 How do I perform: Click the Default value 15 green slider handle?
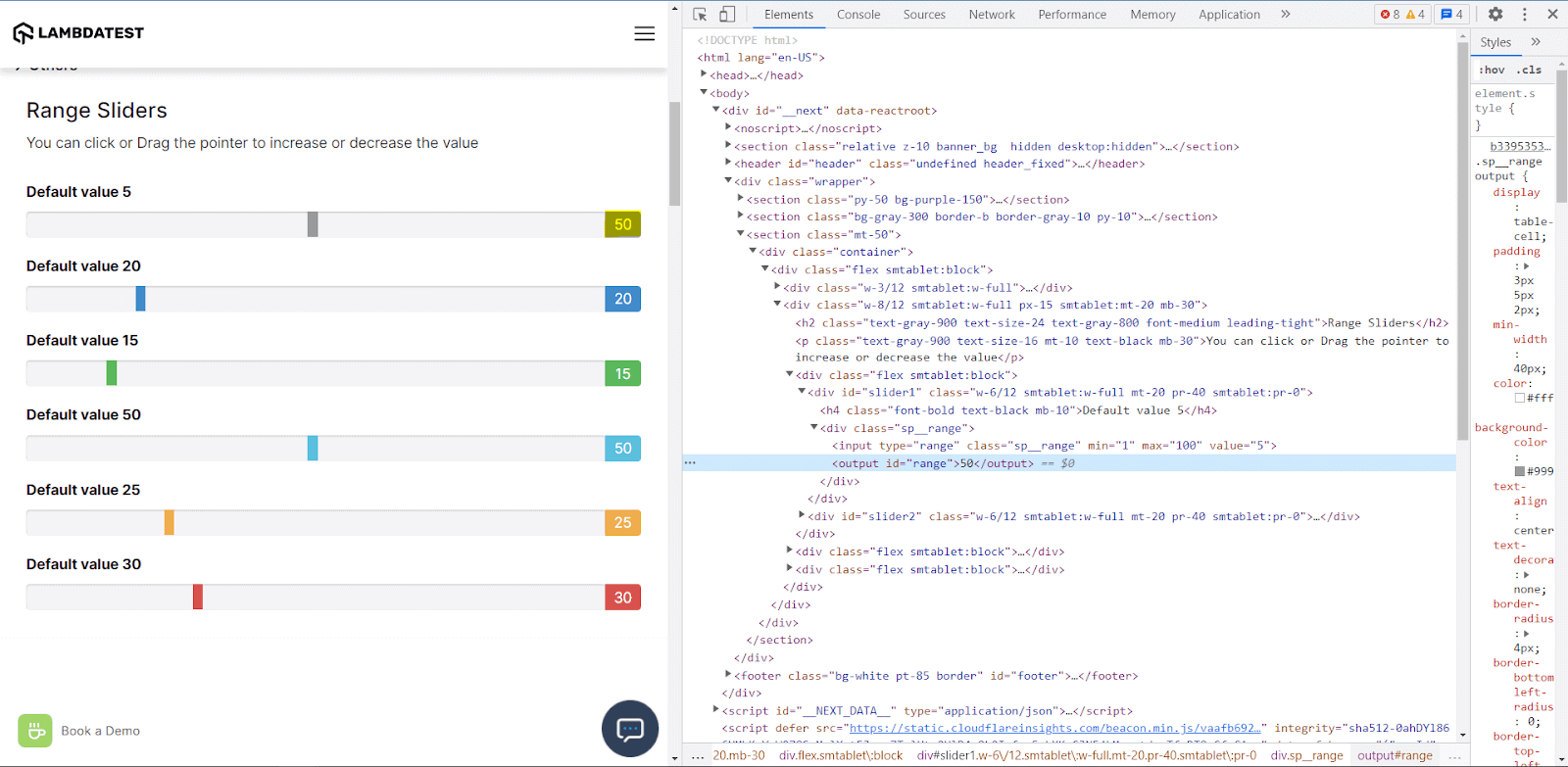tap(112, 373)
